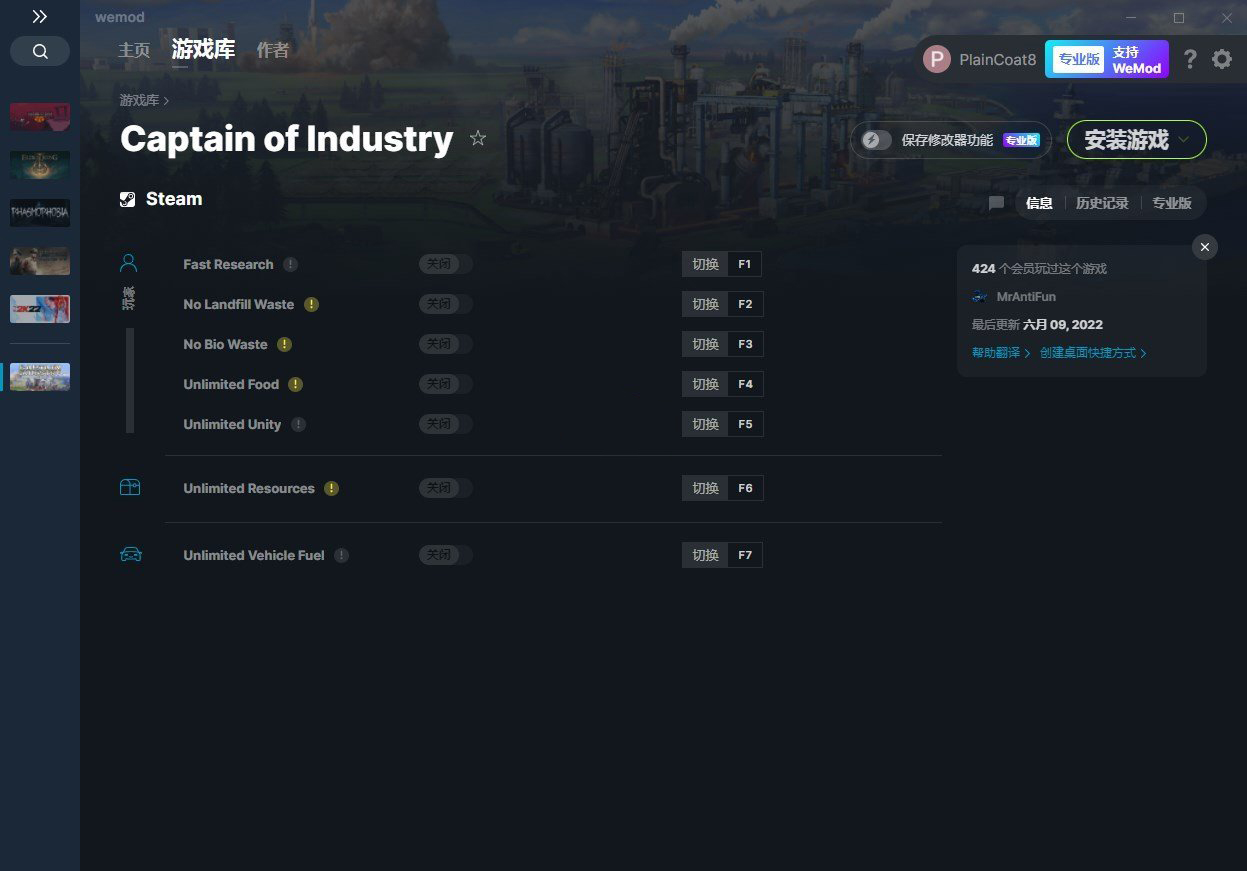This screenshot has width=1247, height=871.
Task: Open the help question mark icon
Action: [x=1190, y=59]
